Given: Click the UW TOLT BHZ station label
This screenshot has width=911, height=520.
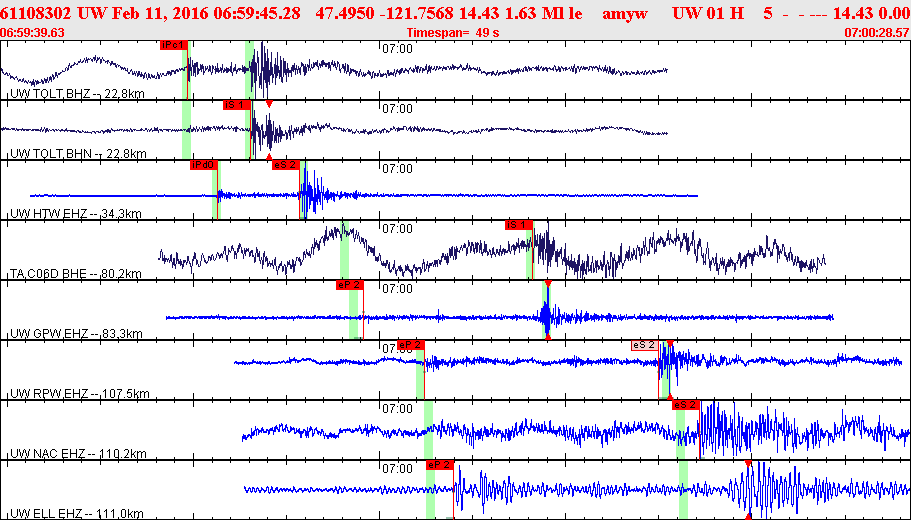Looking at the screenshot, I should coord(77,94).
